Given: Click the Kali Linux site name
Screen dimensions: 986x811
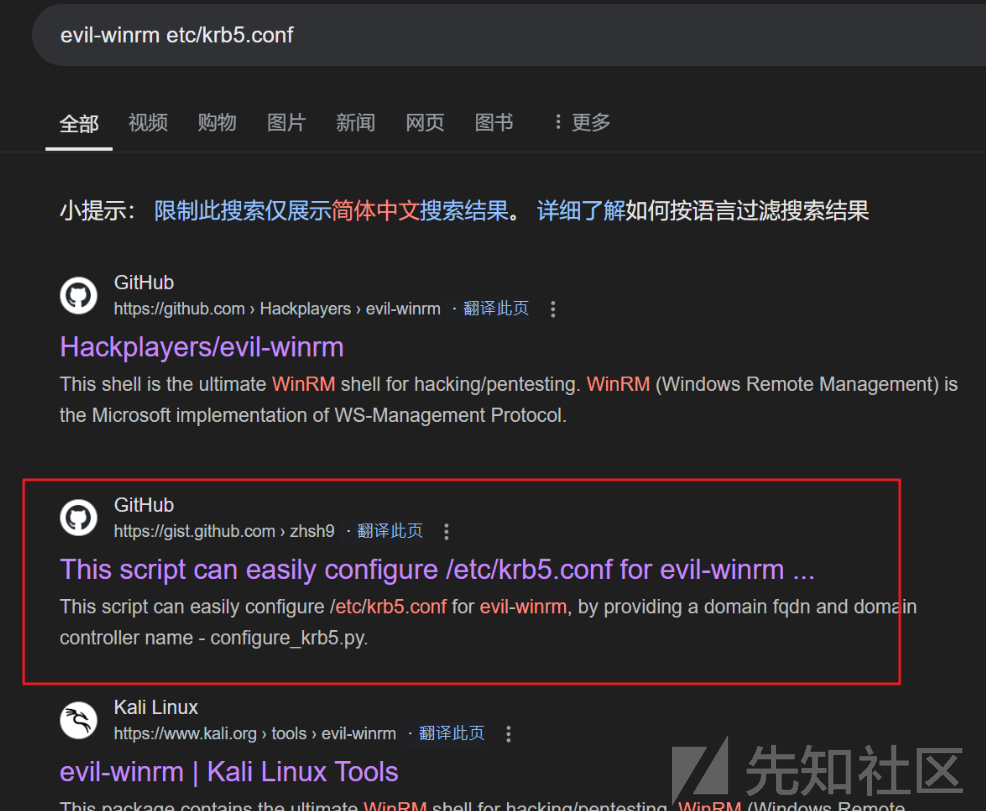Looking at the screenshot, I should (156, 707).
